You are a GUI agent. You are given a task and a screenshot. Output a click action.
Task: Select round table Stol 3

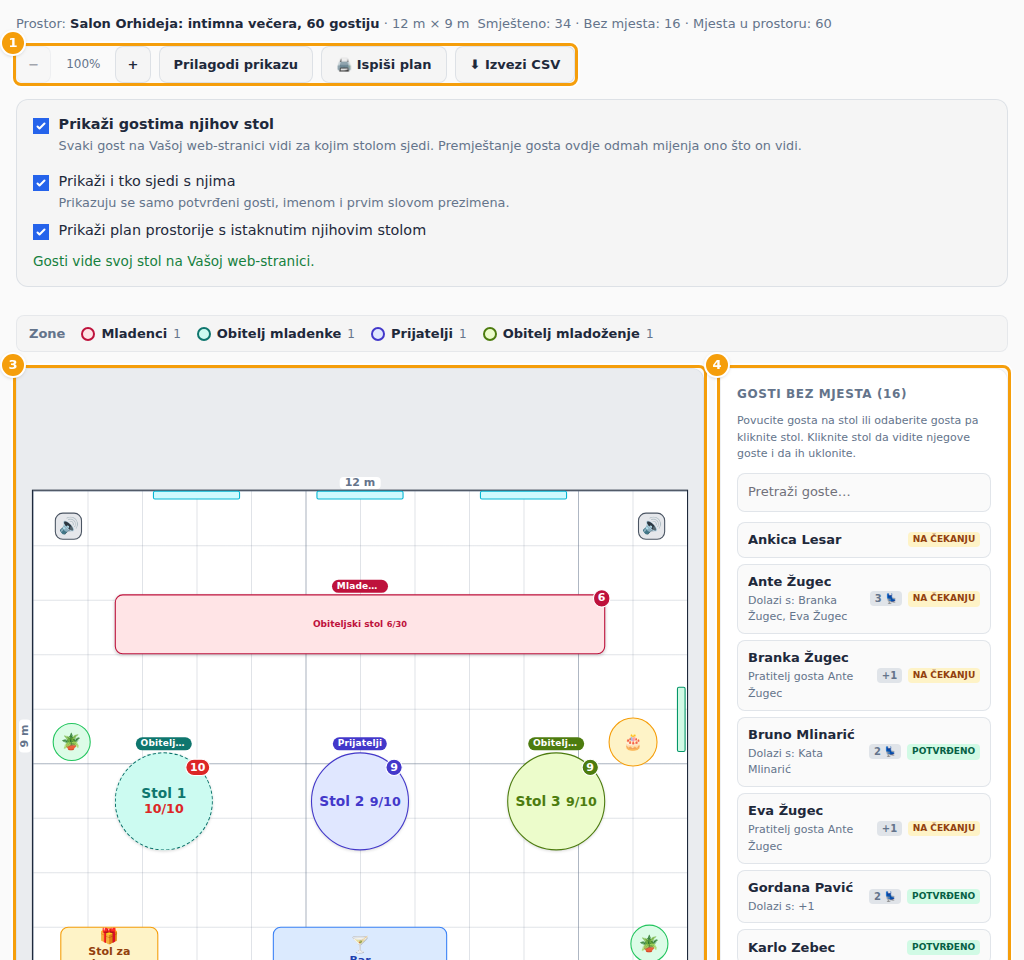pyautogui.click(x=556, y=801)
